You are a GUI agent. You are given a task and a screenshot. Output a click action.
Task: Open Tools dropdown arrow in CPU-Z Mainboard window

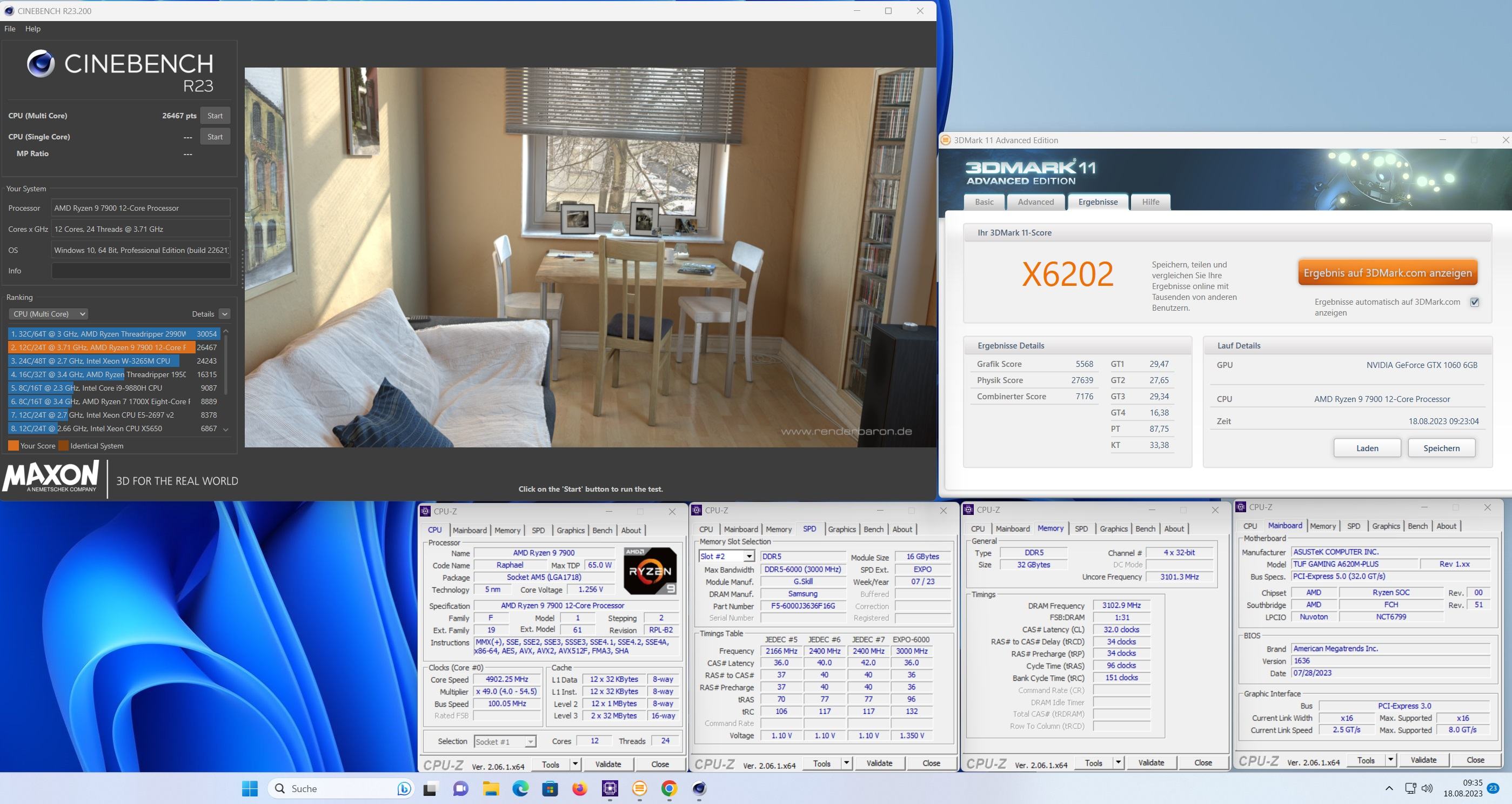1390,759
